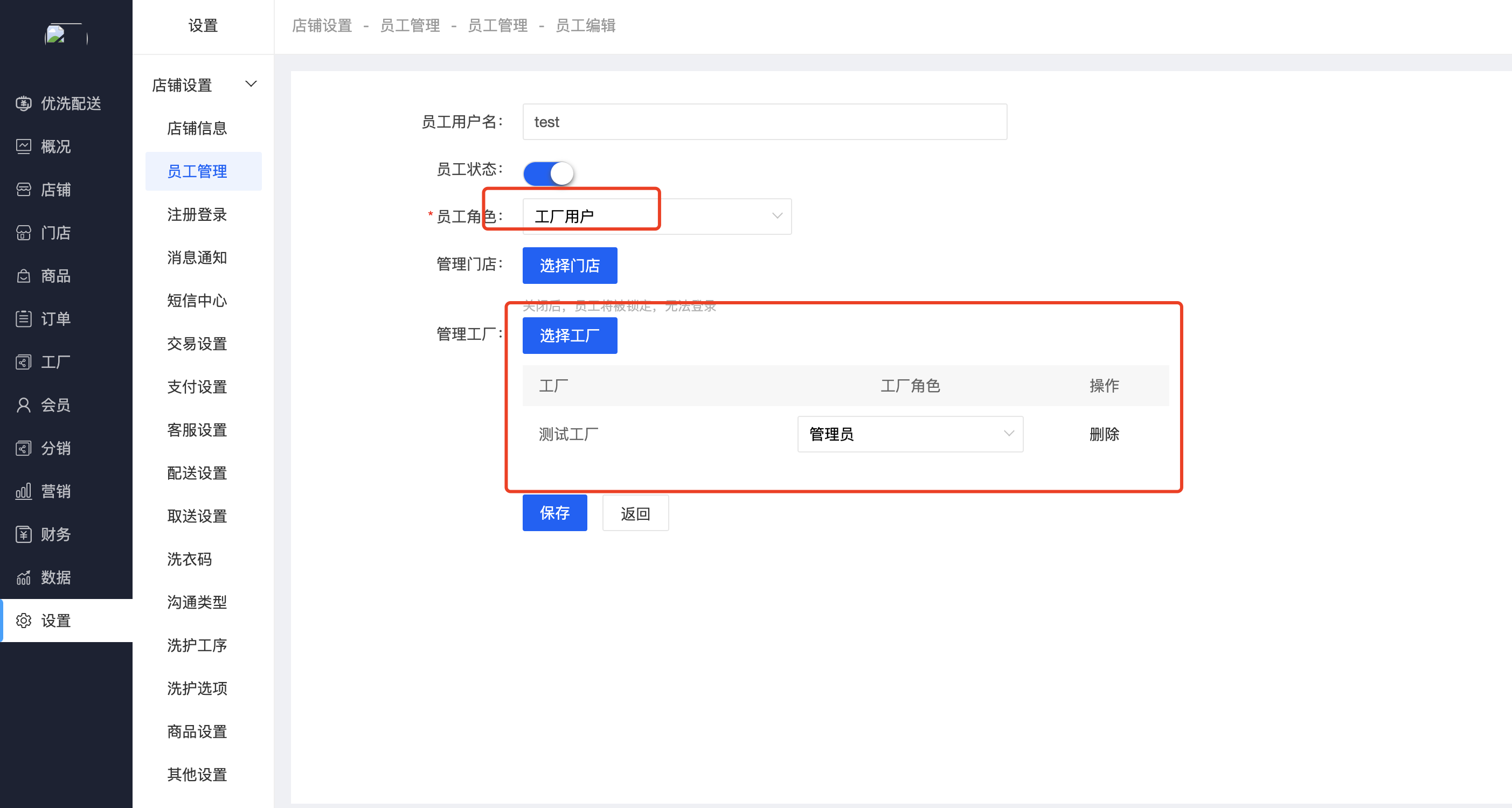The width and height of the screenshot is (1512, 808).
Task: Click the blue 保存 button
Action: [x=554, y=513]
